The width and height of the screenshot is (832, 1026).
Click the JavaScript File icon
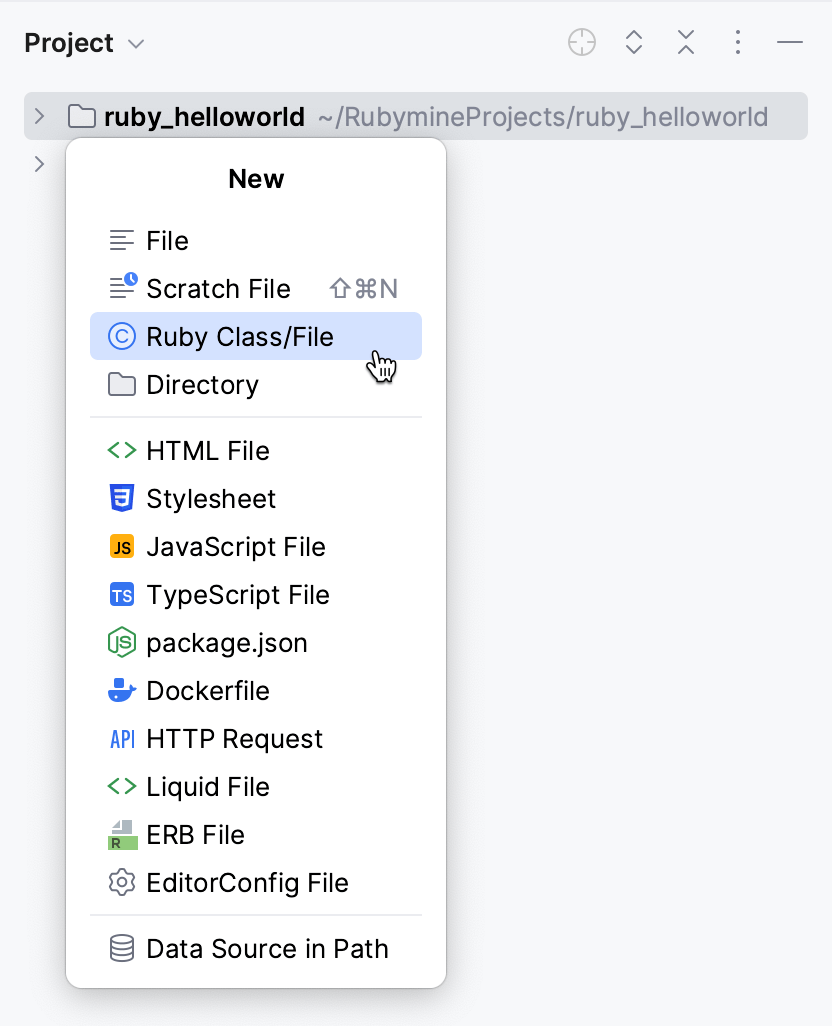(121, 547)
